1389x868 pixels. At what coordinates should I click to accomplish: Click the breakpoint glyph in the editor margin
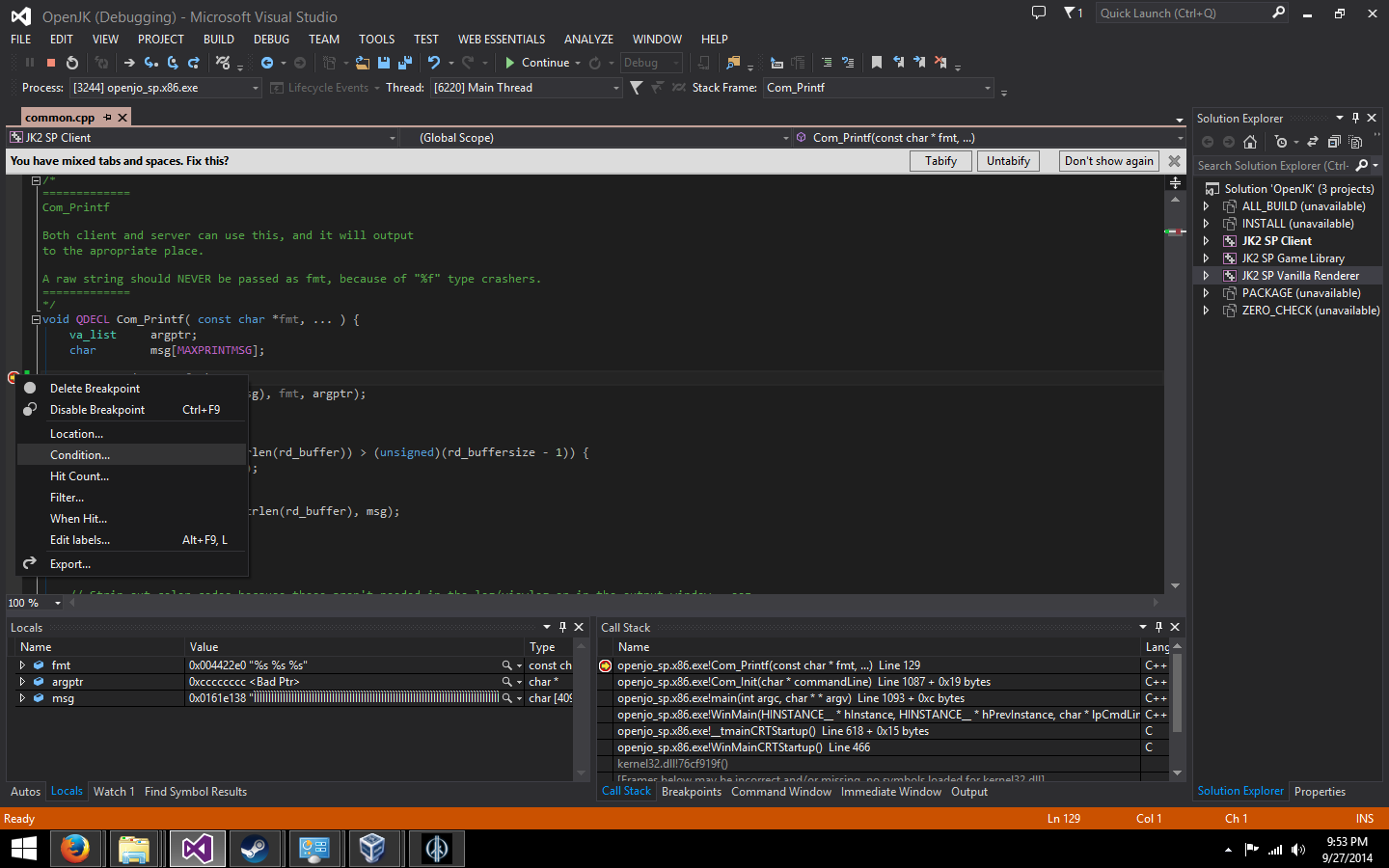tap(14, 377)
